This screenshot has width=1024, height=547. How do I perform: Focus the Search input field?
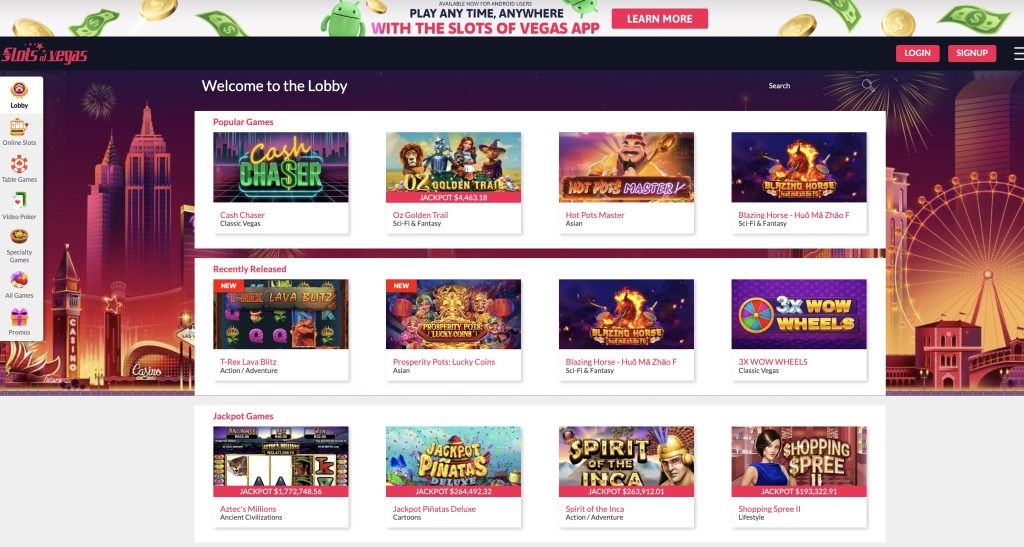[810, 86]
